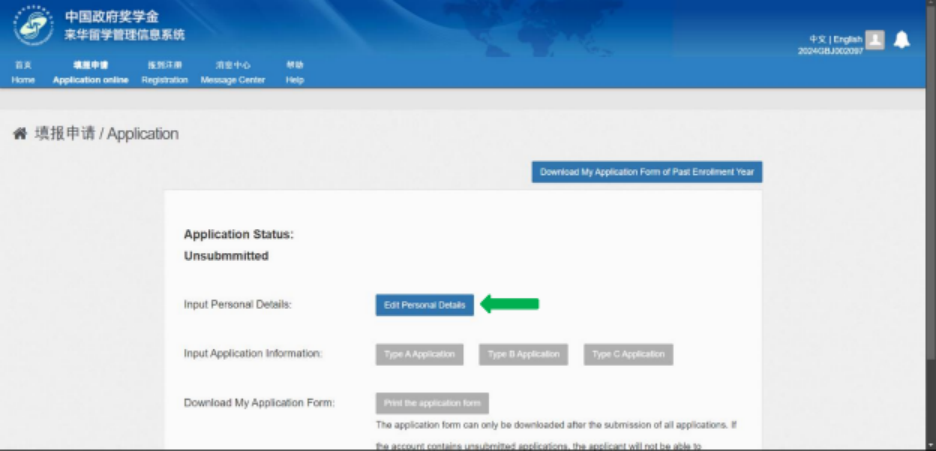
Task: Select the Type A Application button
Action: point(420,354)
